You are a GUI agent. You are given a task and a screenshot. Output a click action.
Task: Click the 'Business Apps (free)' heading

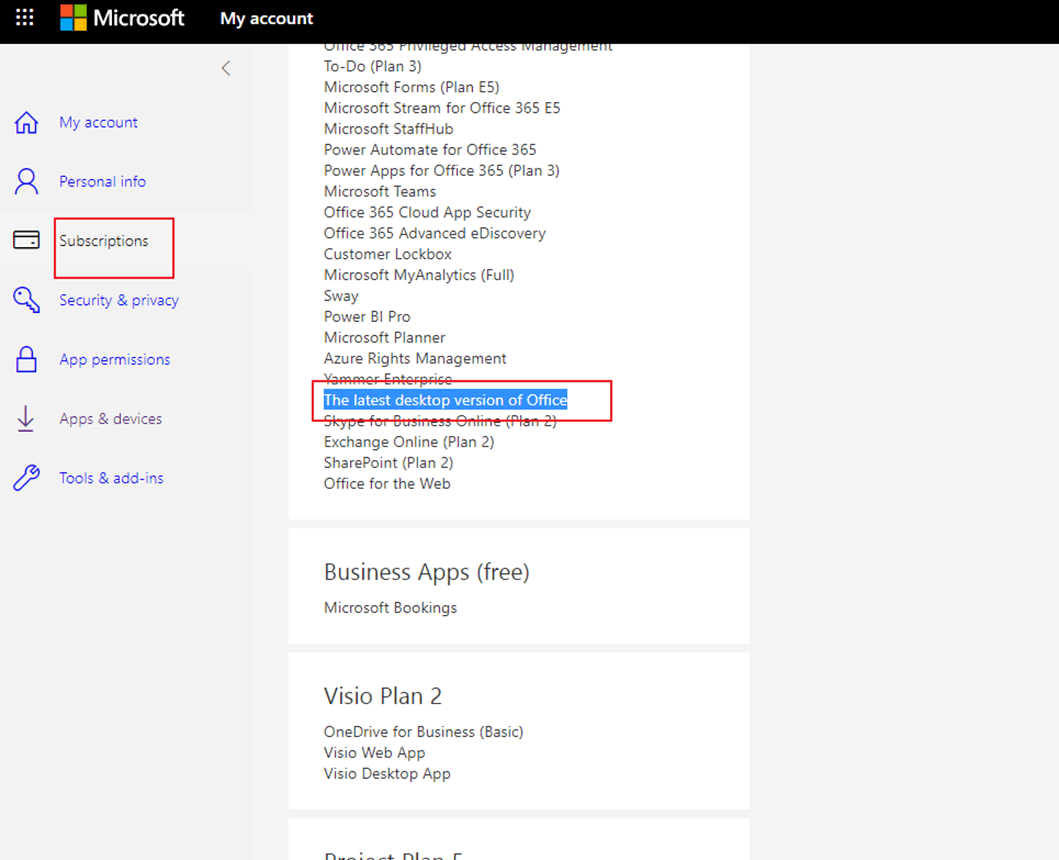(x=427, y=573)
